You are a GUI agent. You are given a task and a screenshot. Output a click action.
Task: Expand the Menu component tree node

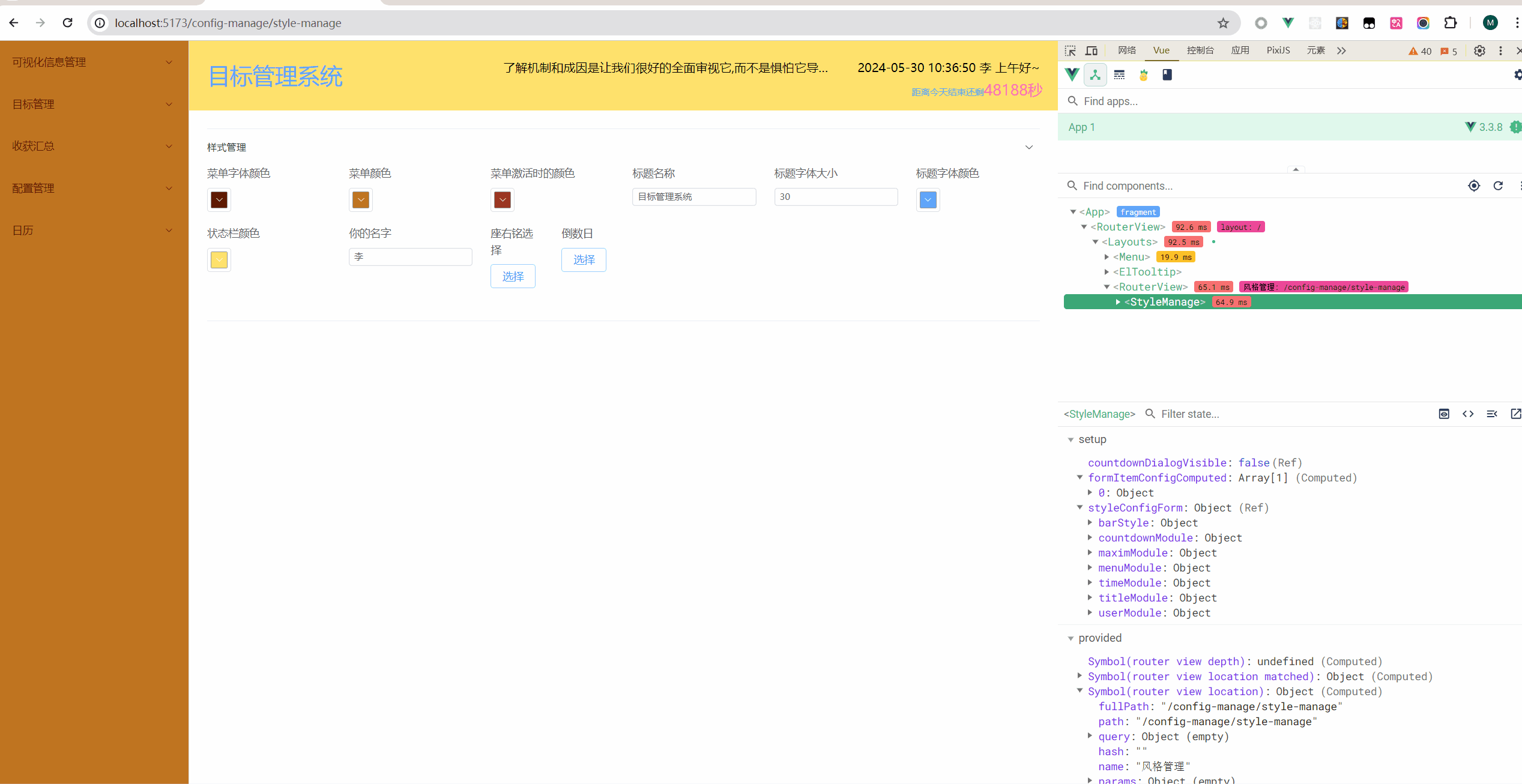point(1107,257)
